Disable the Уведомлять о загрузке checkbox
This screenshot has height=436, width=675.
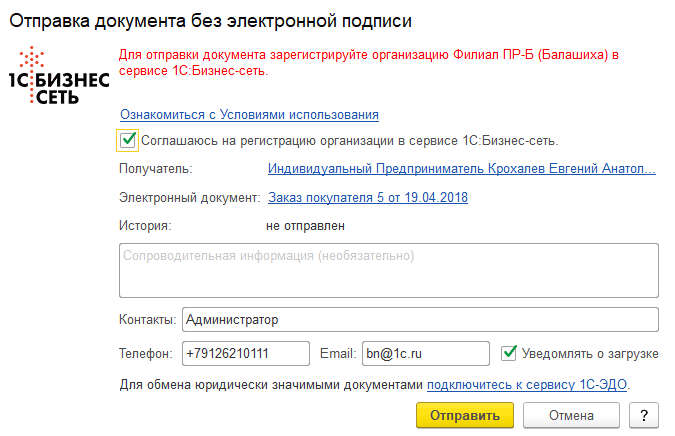[x=510, y=352]
